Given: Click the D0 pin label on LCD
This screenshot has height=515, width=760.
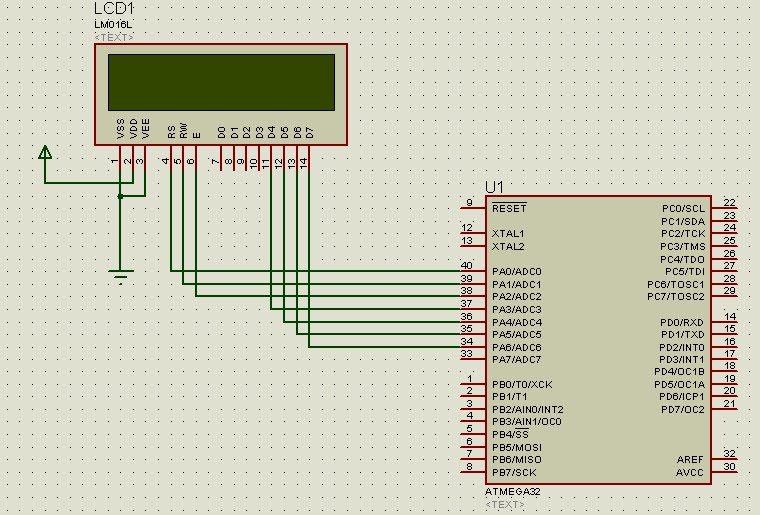Looking at the screenshot, I should click(222, 133).
